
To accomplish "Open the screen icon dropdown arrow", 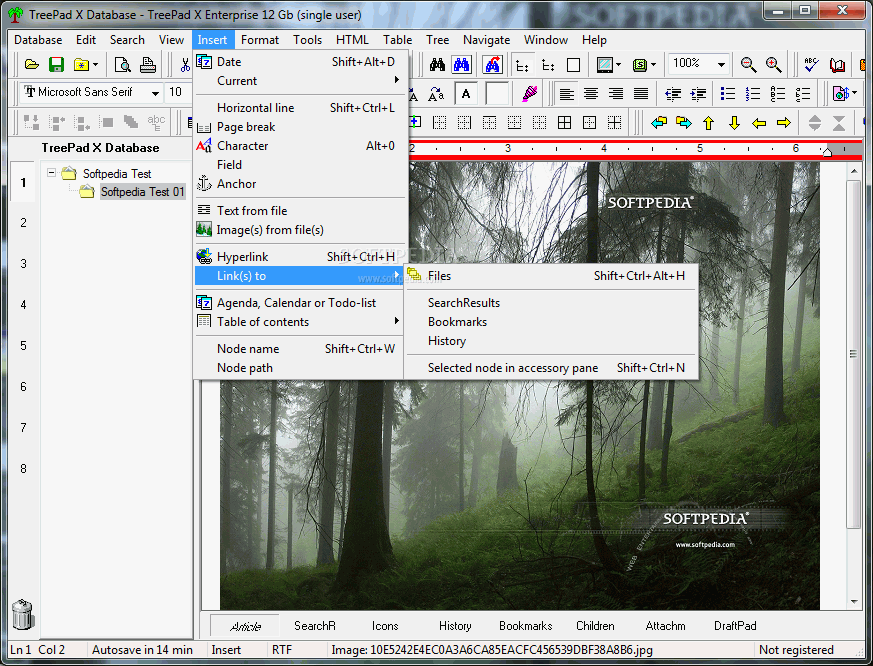I will (x=619, y=65).
